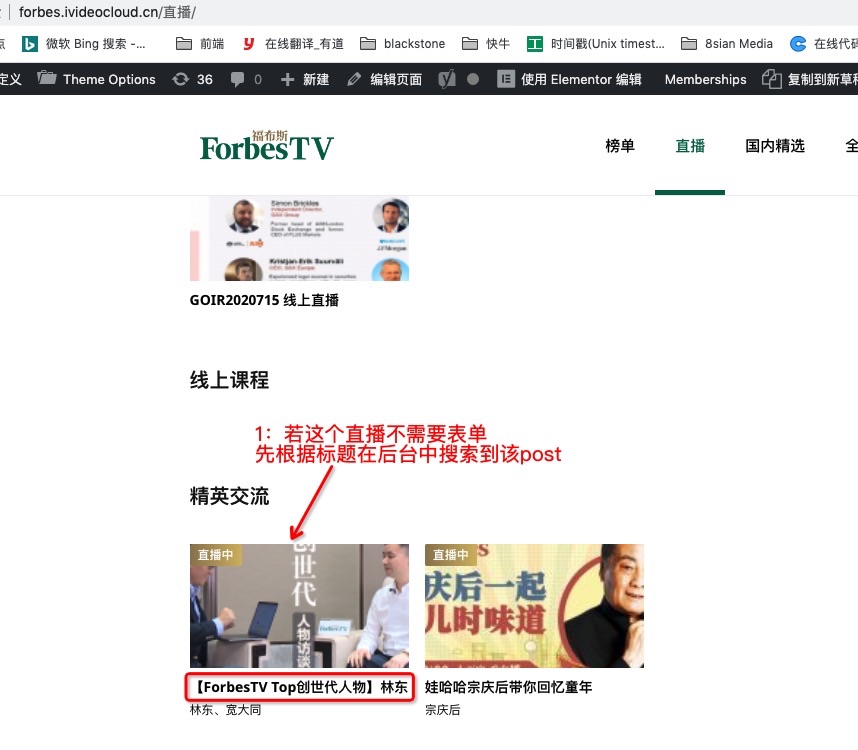
Task: Switch to the 榜单 navigation tab
Action: tap(620, 146)
